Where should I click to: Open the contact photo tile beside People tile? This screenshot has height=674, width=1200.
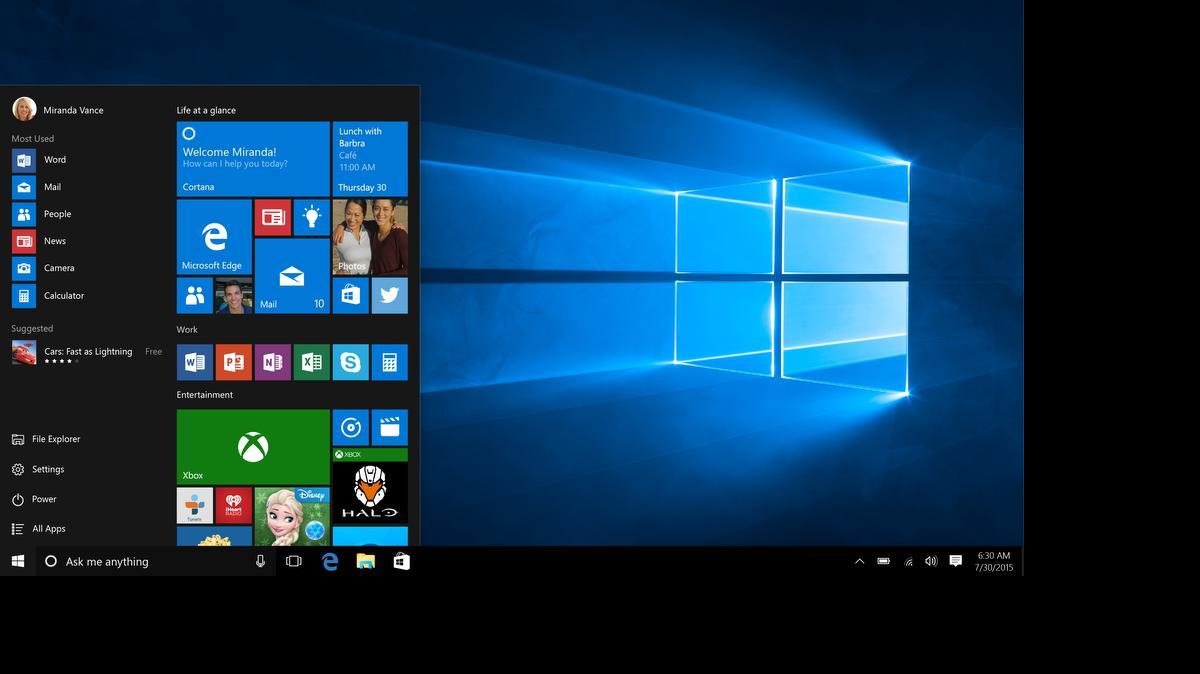(233, 296)
